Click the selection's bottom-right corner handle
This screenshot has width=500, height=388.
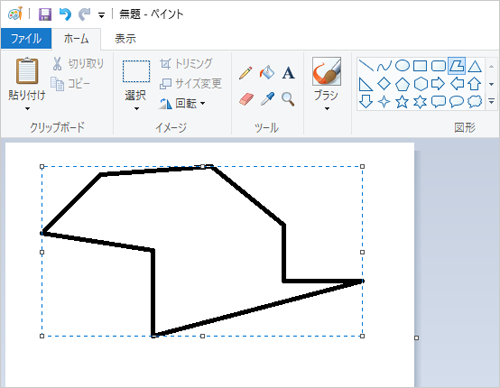(x=362, y=336)
